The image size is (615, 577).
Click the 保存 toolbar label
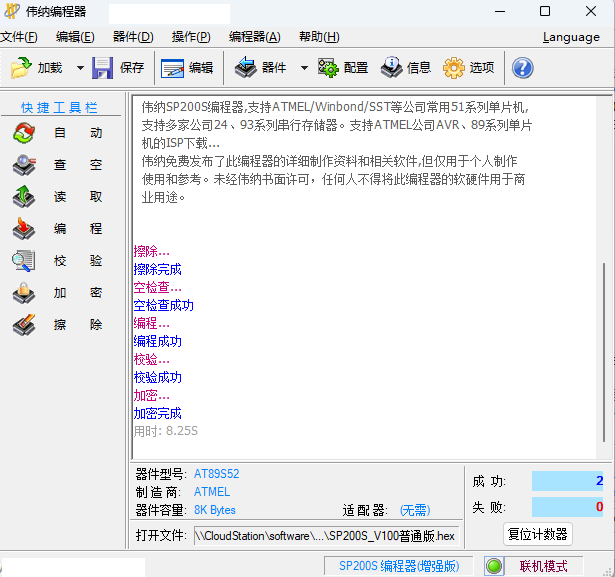132,68
